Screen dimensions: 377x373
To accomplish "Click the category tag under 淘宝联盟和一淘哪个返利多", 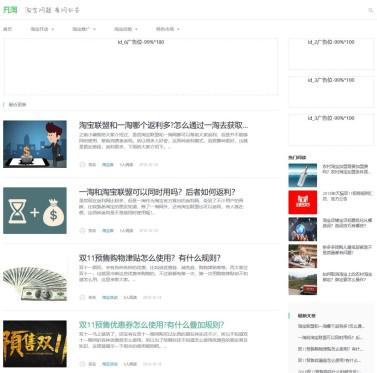I will coord(108,164).
